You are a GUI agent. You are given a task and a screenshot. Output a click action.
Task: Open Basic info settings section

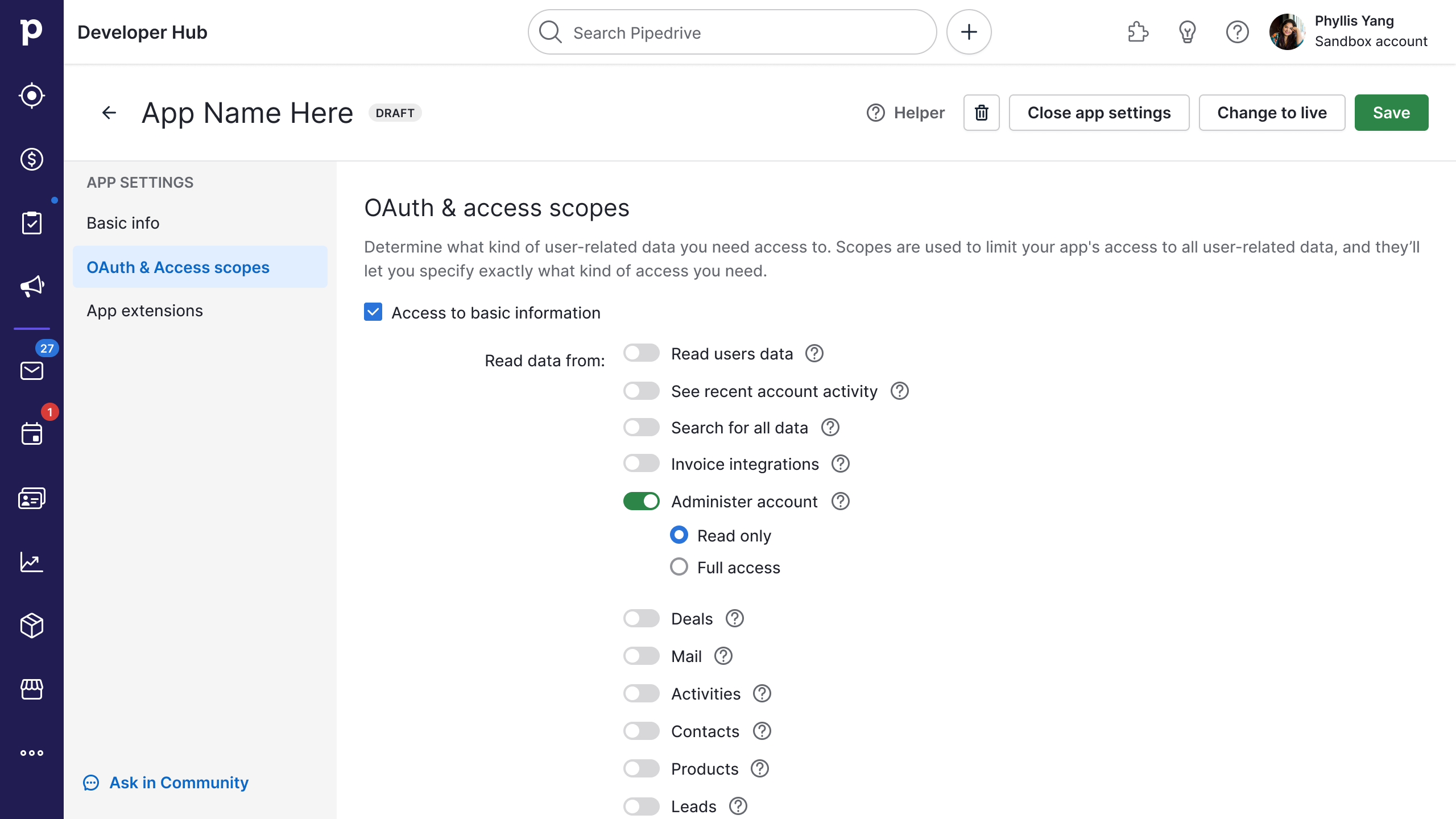click(123, 222)
